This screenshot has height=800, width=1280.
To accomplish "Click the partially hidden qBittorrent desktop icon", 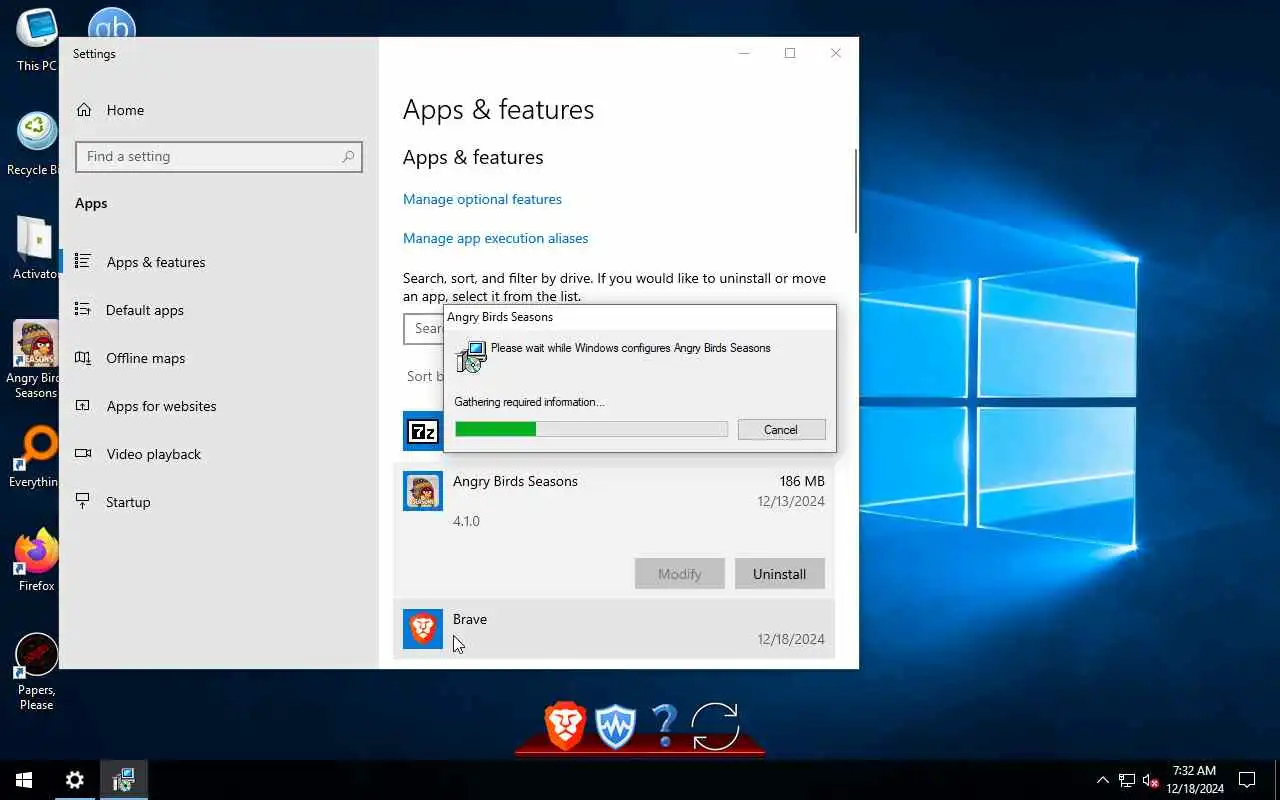I will coord(111,22).
